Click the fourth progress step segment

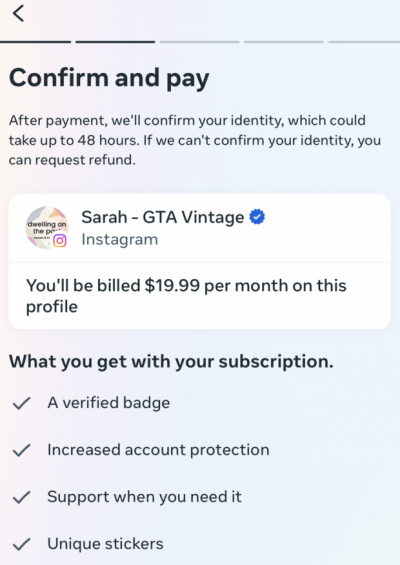(x=284, y=42)
